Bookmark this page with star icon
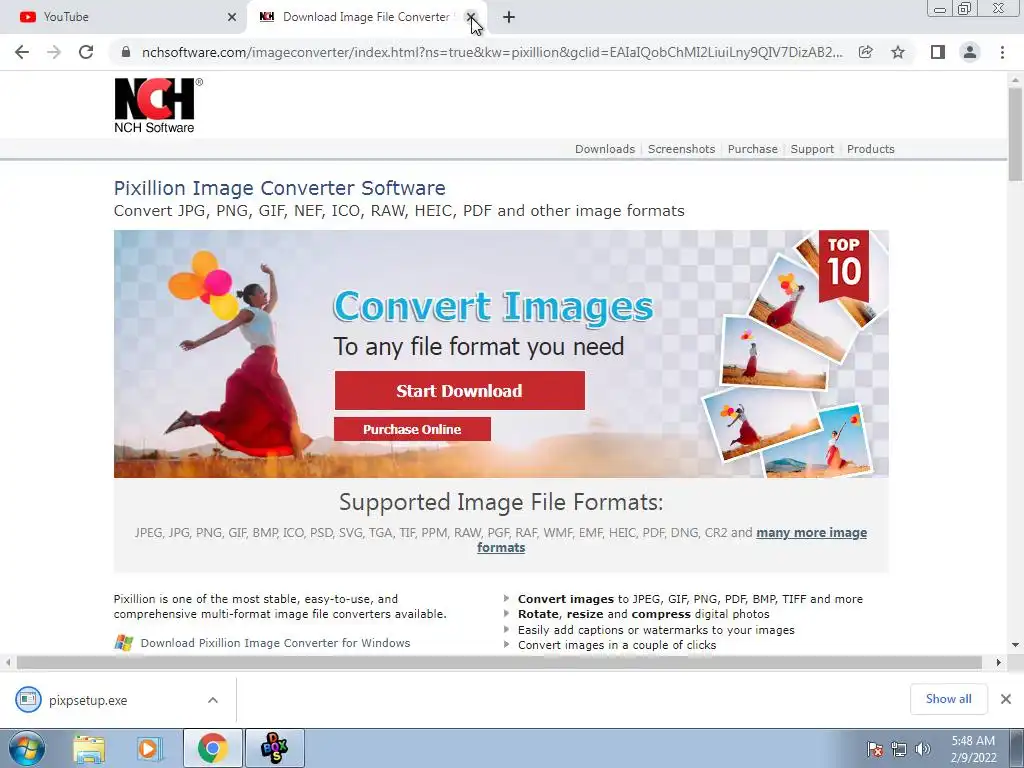Screen dimensions: 1024x768 pyautogui.click(x=898, y=52)
